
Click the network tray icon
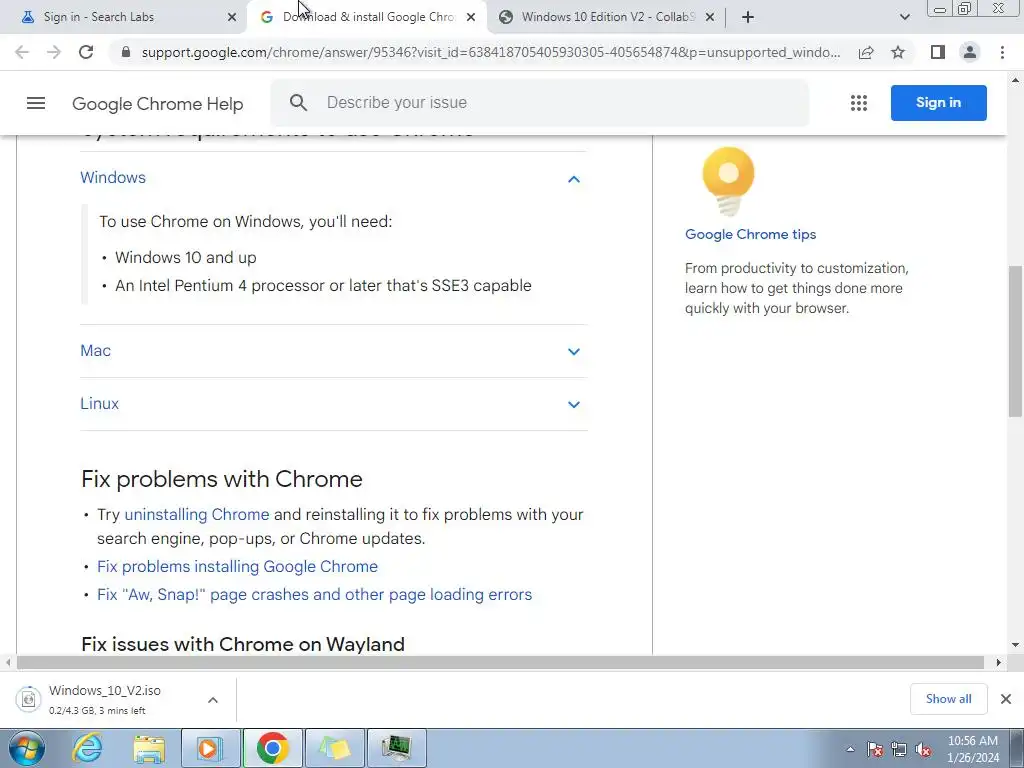pyautogui.click(x=899, y=750)
